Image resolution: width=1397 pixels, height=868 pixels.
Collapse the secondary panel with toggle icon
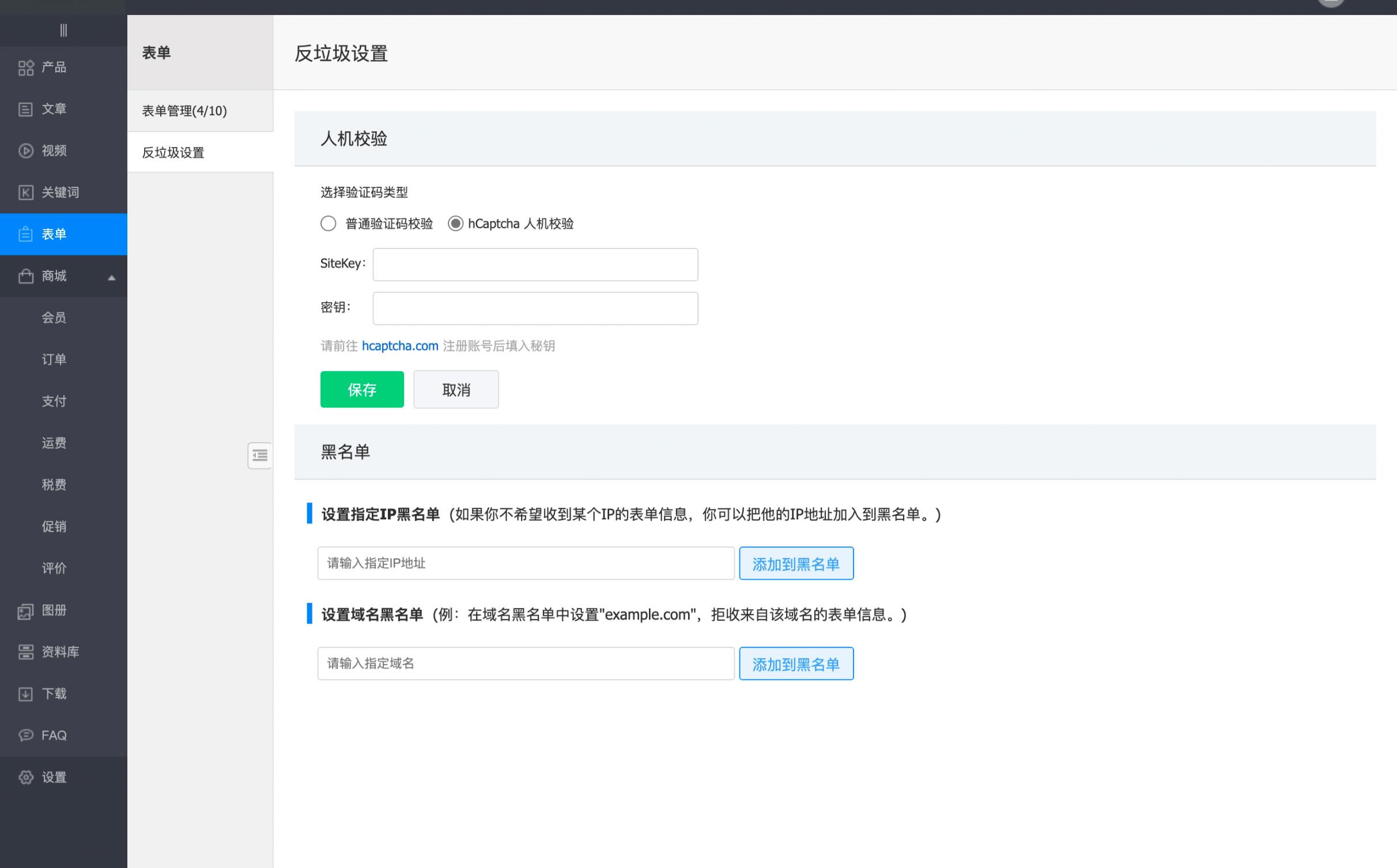coord(260,455)
